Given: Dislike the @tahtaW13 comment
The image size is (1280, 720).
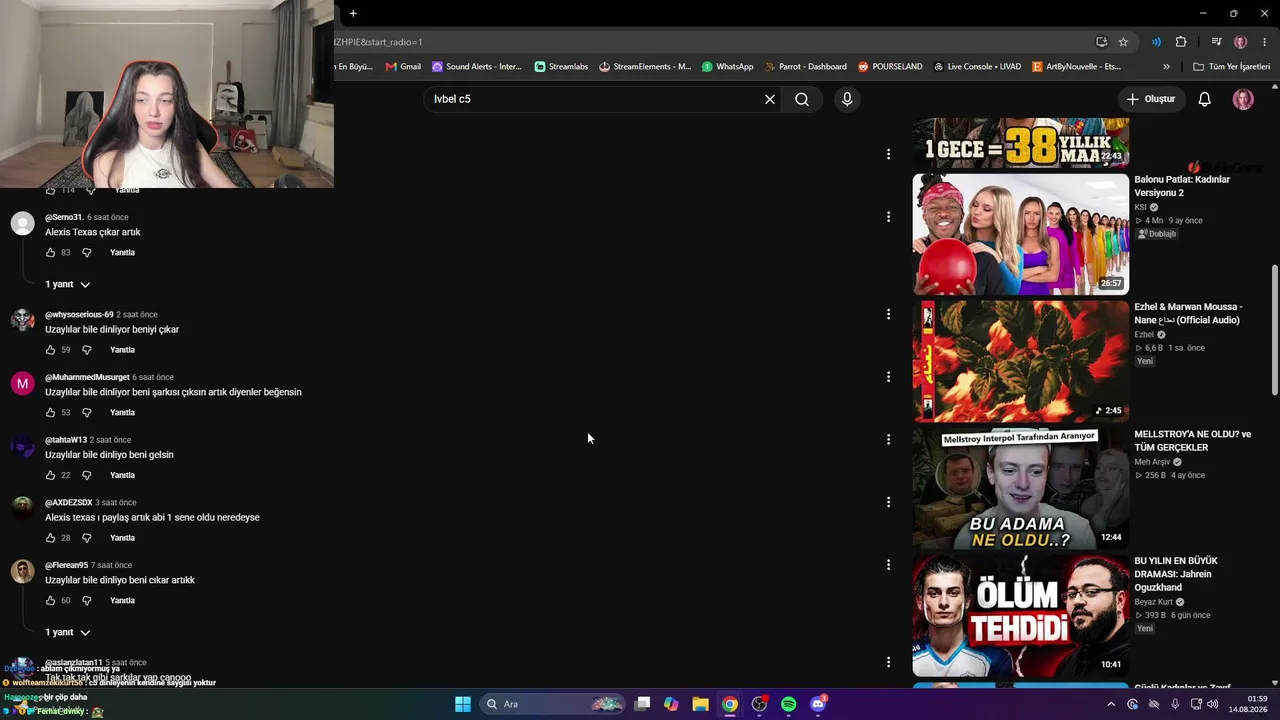Looking at the screenshot, I should pyautogui.click(x=86, y=475).
